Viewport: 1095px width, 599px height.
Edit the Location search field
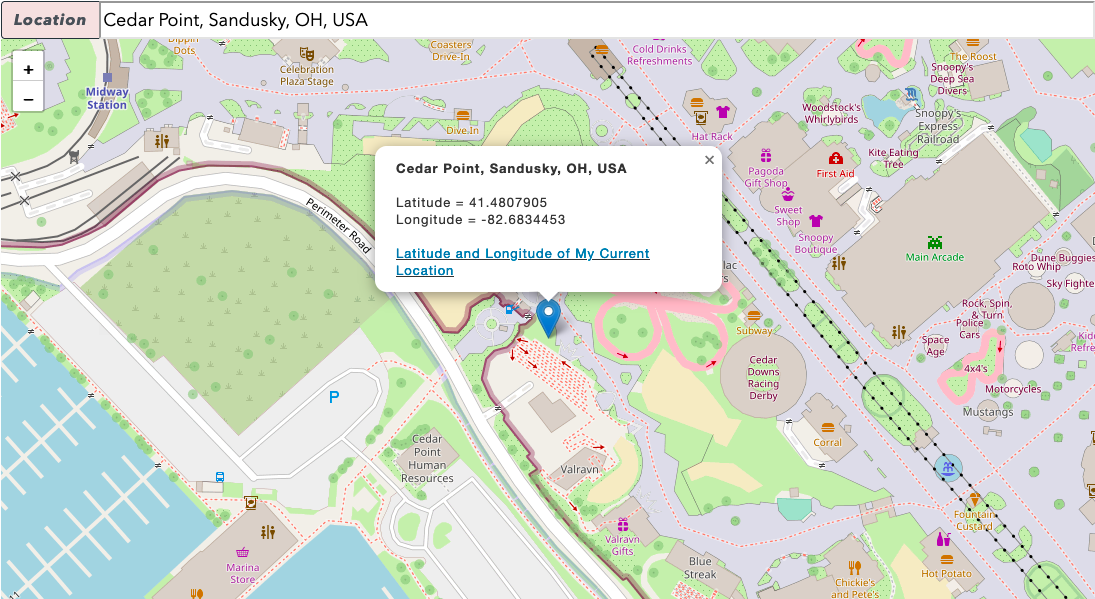[x=597, y=20]
